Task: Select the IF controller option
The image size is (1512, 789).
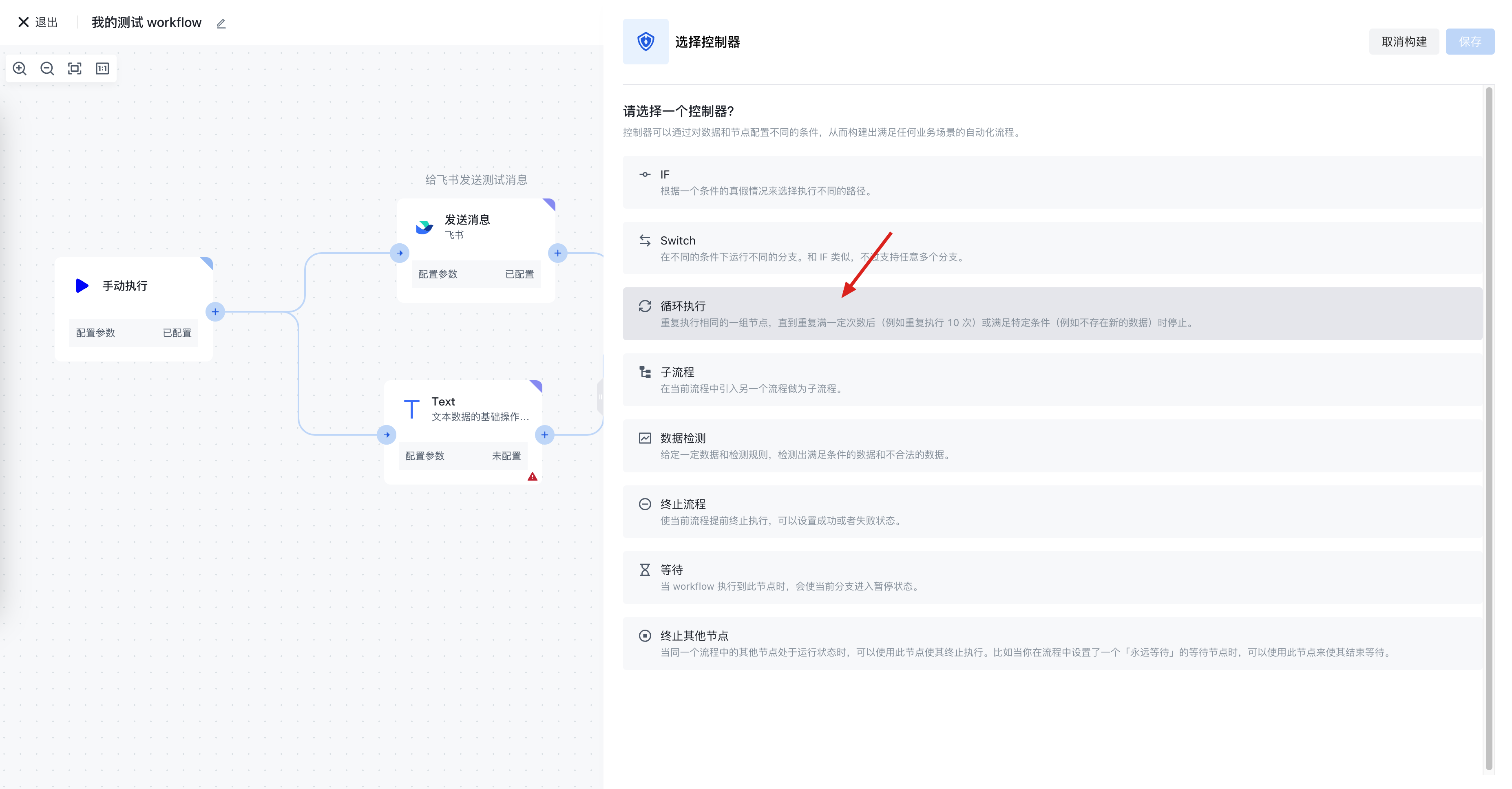Action: (1051, 183)
